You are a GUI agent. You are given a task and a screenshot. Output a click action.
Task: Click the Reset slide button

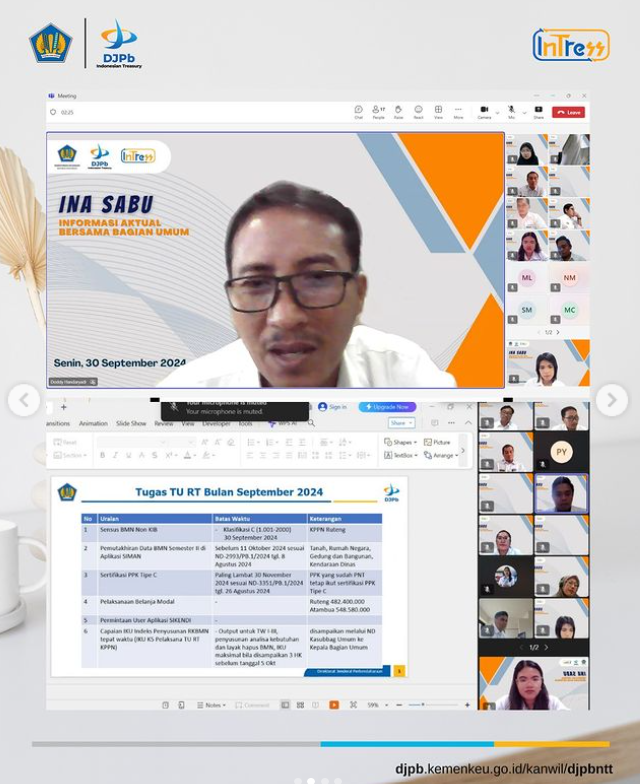[66, 442]
